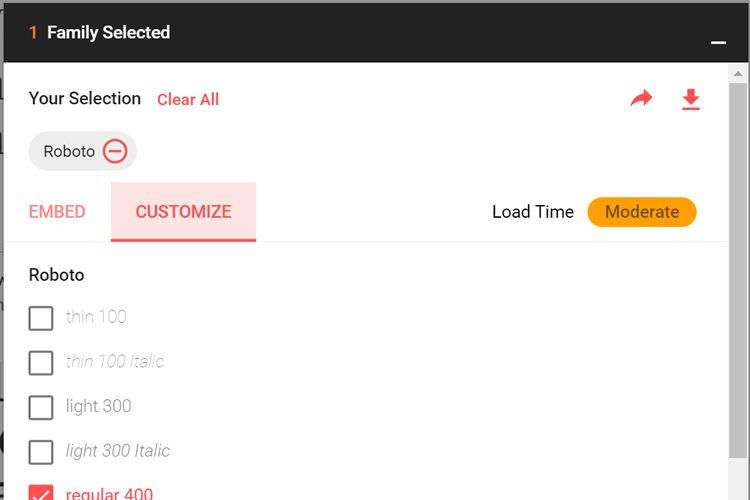Check the thin 100 Italic style
The image size is (750, 500).
(x=41, y=362)
